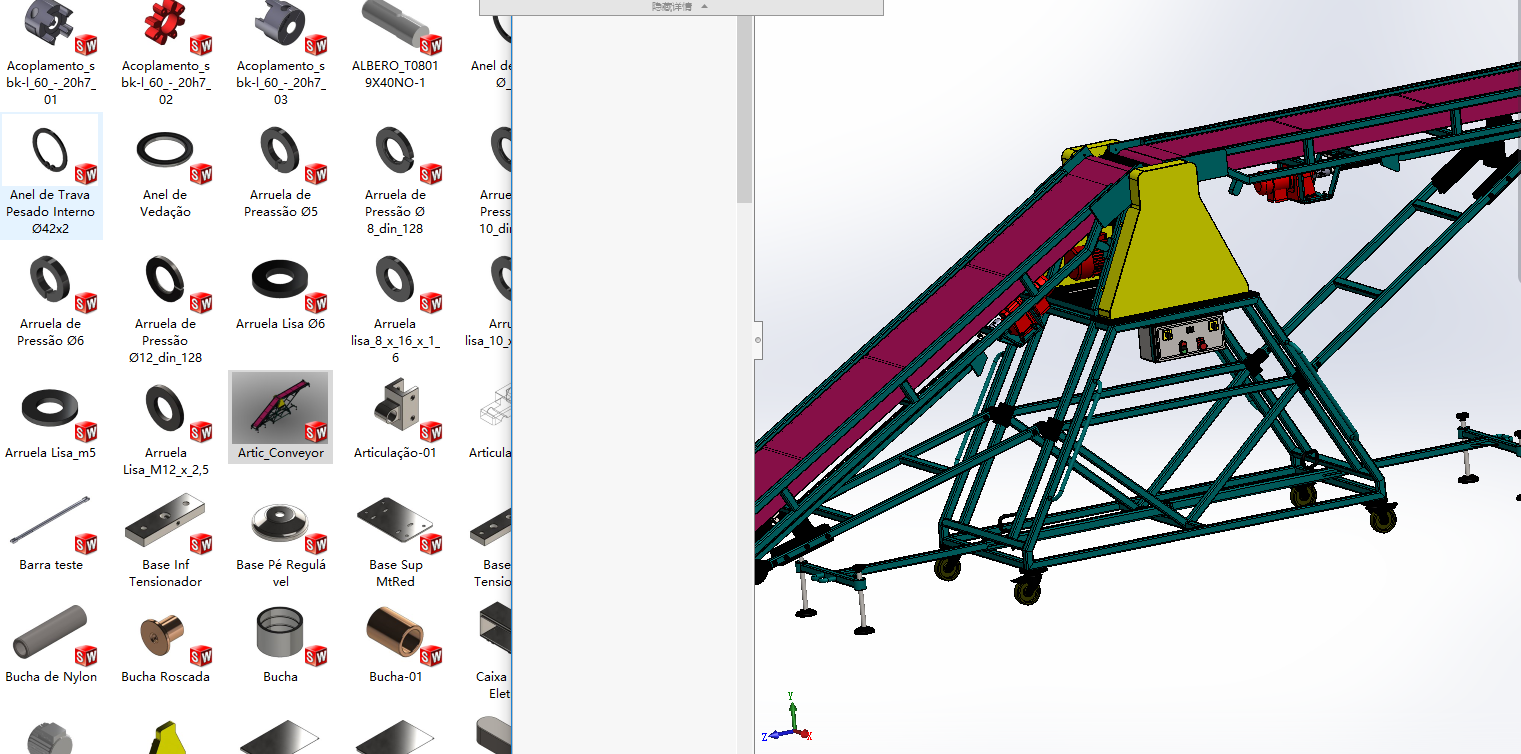Select the Arruela Lisa_M12_x_2,5 file icon
This screenshot has height=754, width=1521.
pos(166,410)
